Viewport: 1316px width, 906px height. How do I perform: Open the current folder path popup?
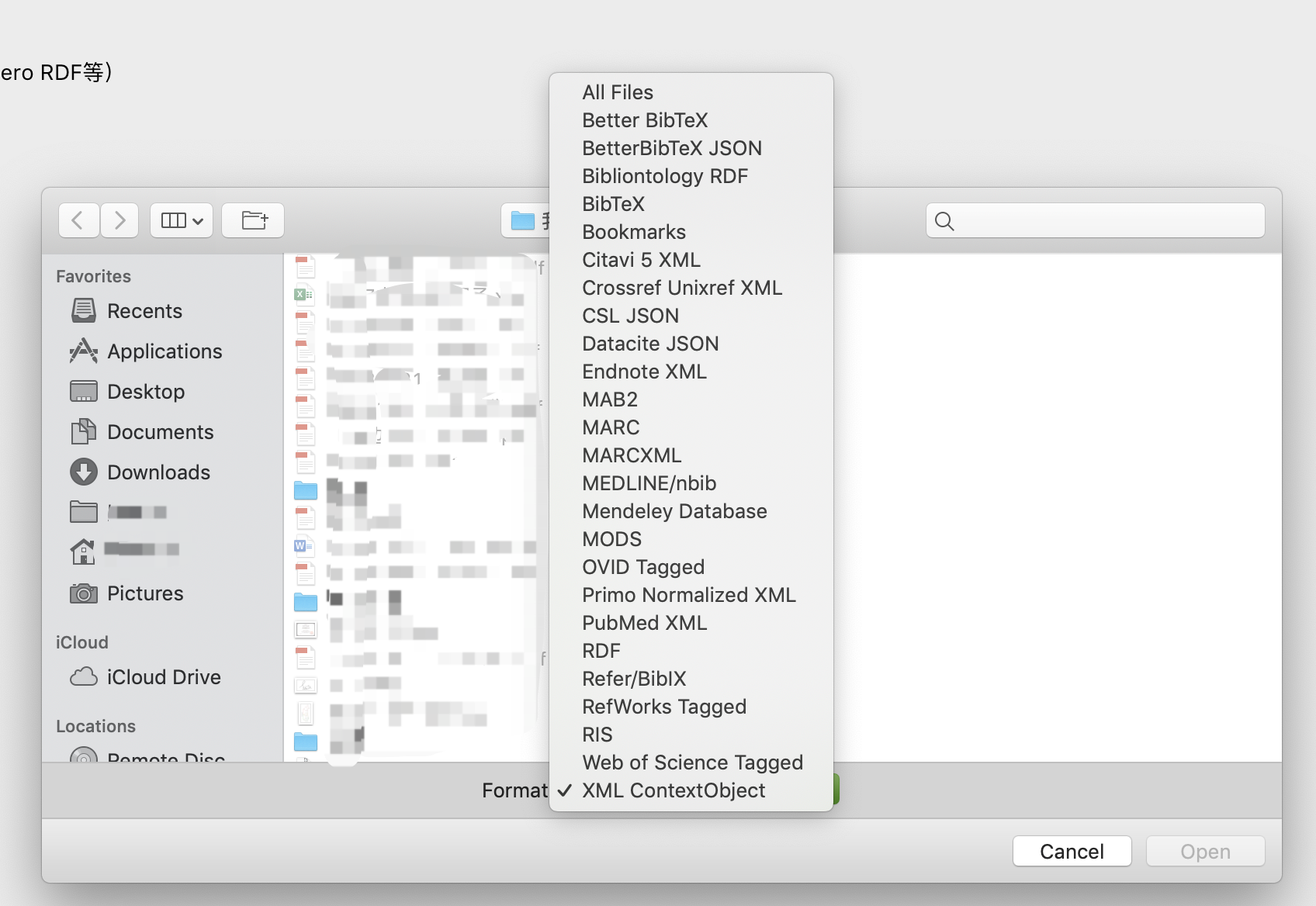pyautogui.click(x=526, y=220)
